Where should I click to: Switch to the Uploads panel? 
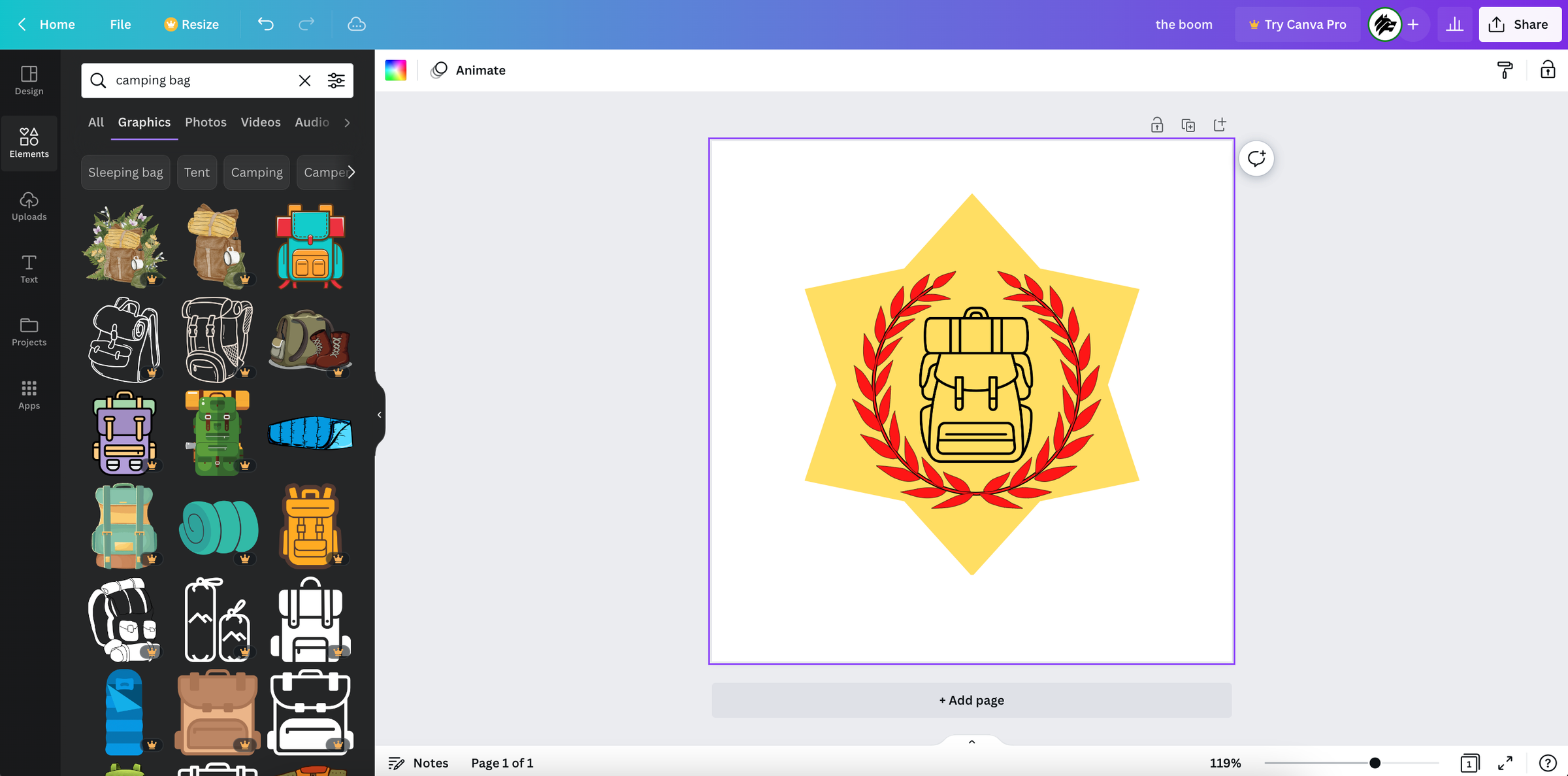pos(29,207)
